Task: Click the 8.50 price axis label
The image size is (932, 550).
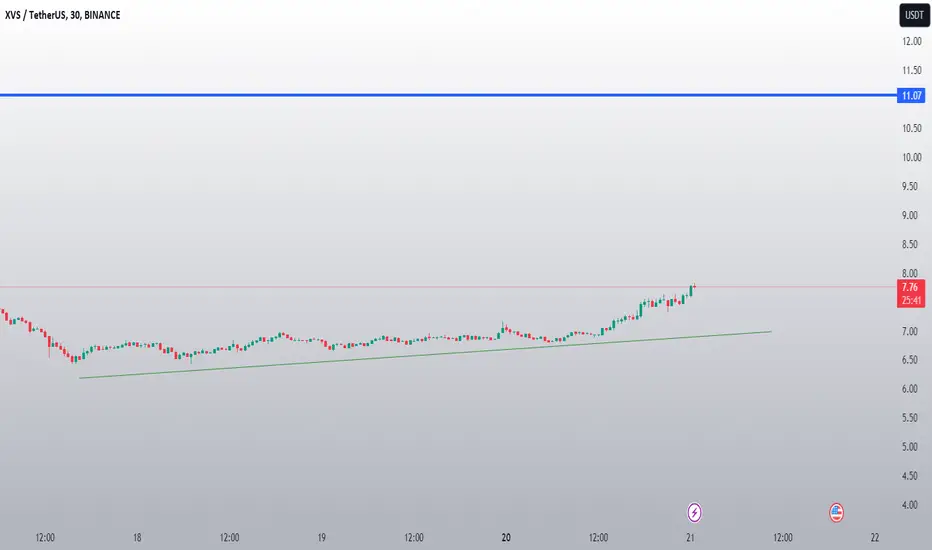Action: click(909, 244)
